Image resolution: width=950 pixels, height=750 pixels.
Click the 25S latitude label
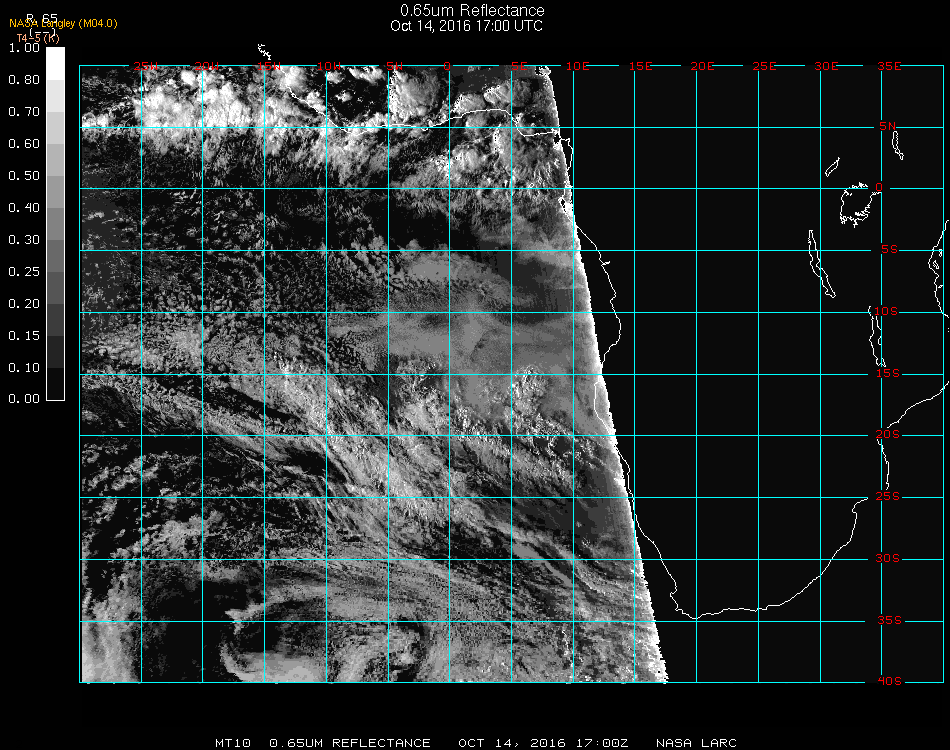click(888, 497)
